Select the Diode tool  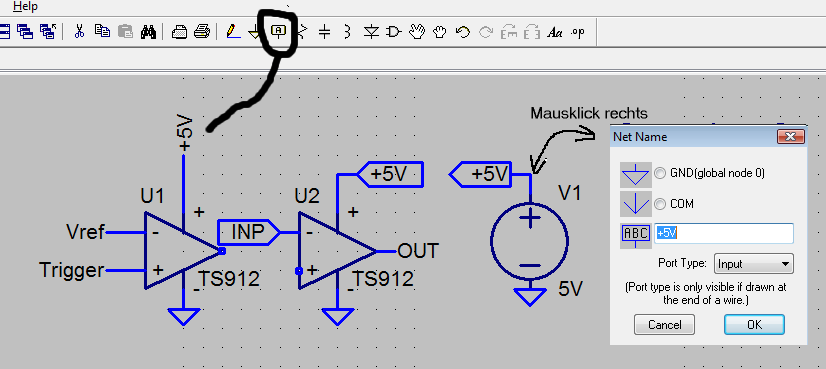coord(371,32)
